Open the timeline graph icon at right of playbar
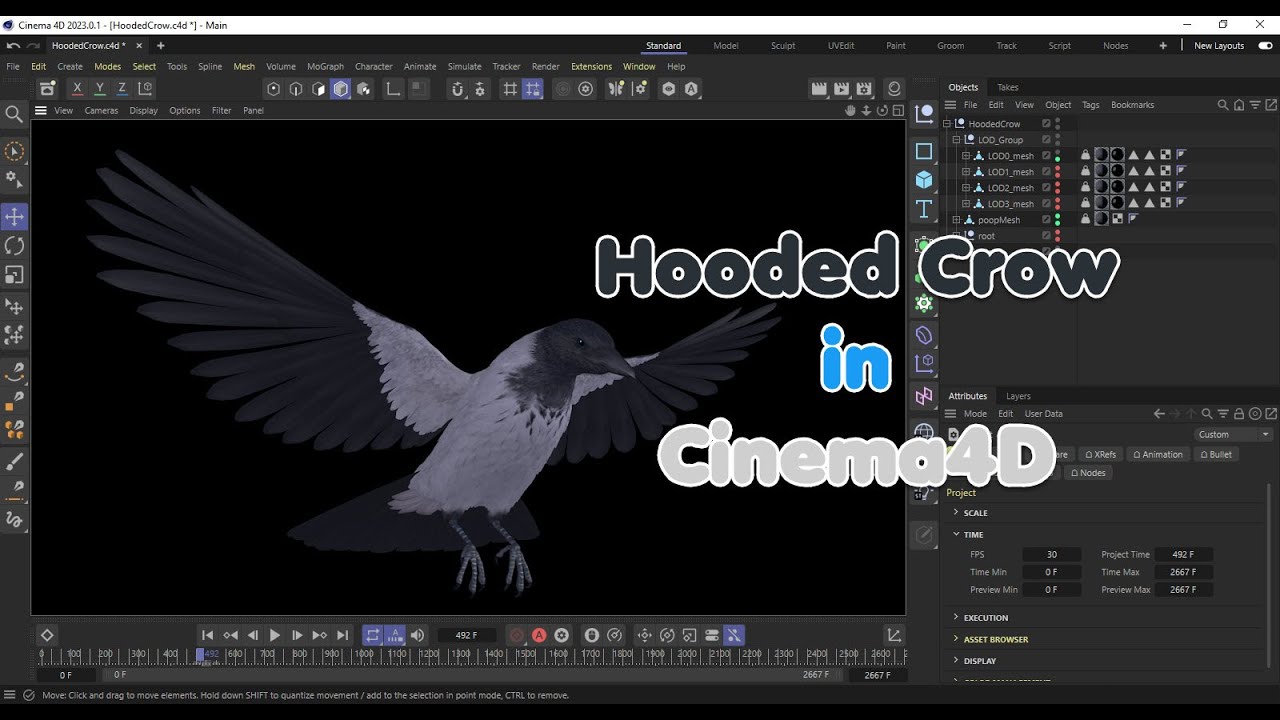Screen dimensions: 1280x720 pyautogui.click(x=894, y=635)
